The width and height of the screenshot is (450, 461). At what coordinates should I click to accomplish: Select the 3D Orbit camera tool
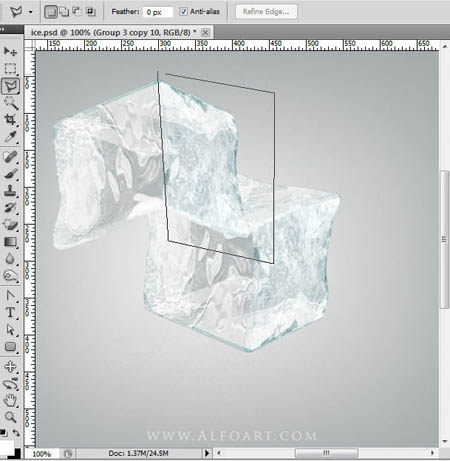(10, 384)
